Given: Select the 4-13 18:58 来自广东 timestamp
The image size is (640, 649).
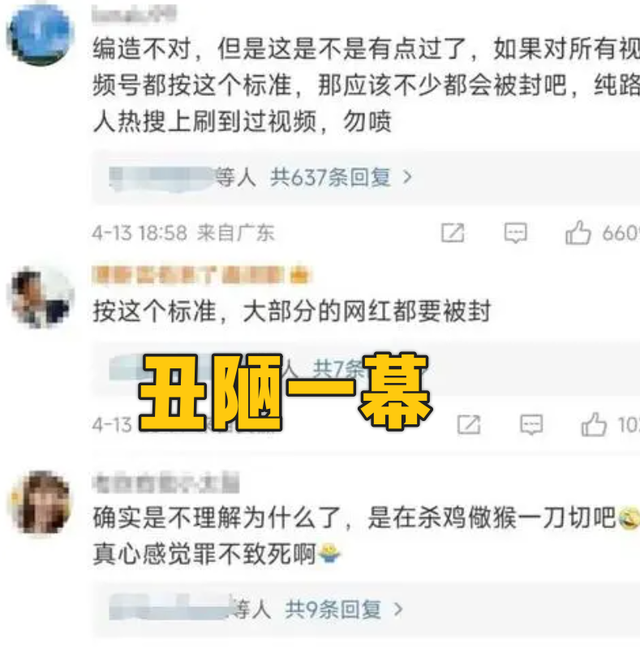Looking at the screenshot, I should 183,233.
